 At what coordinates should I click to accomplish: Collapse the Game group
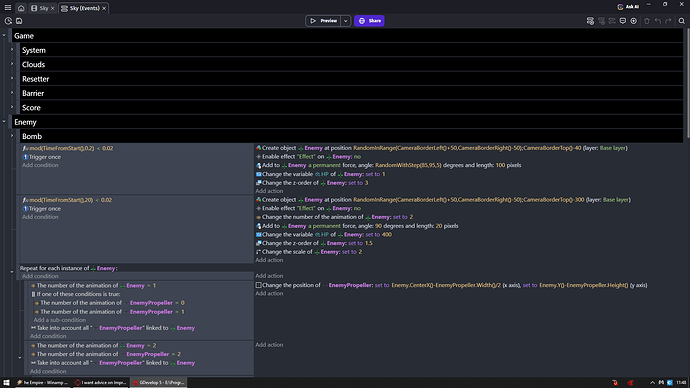tap(4, 35)
